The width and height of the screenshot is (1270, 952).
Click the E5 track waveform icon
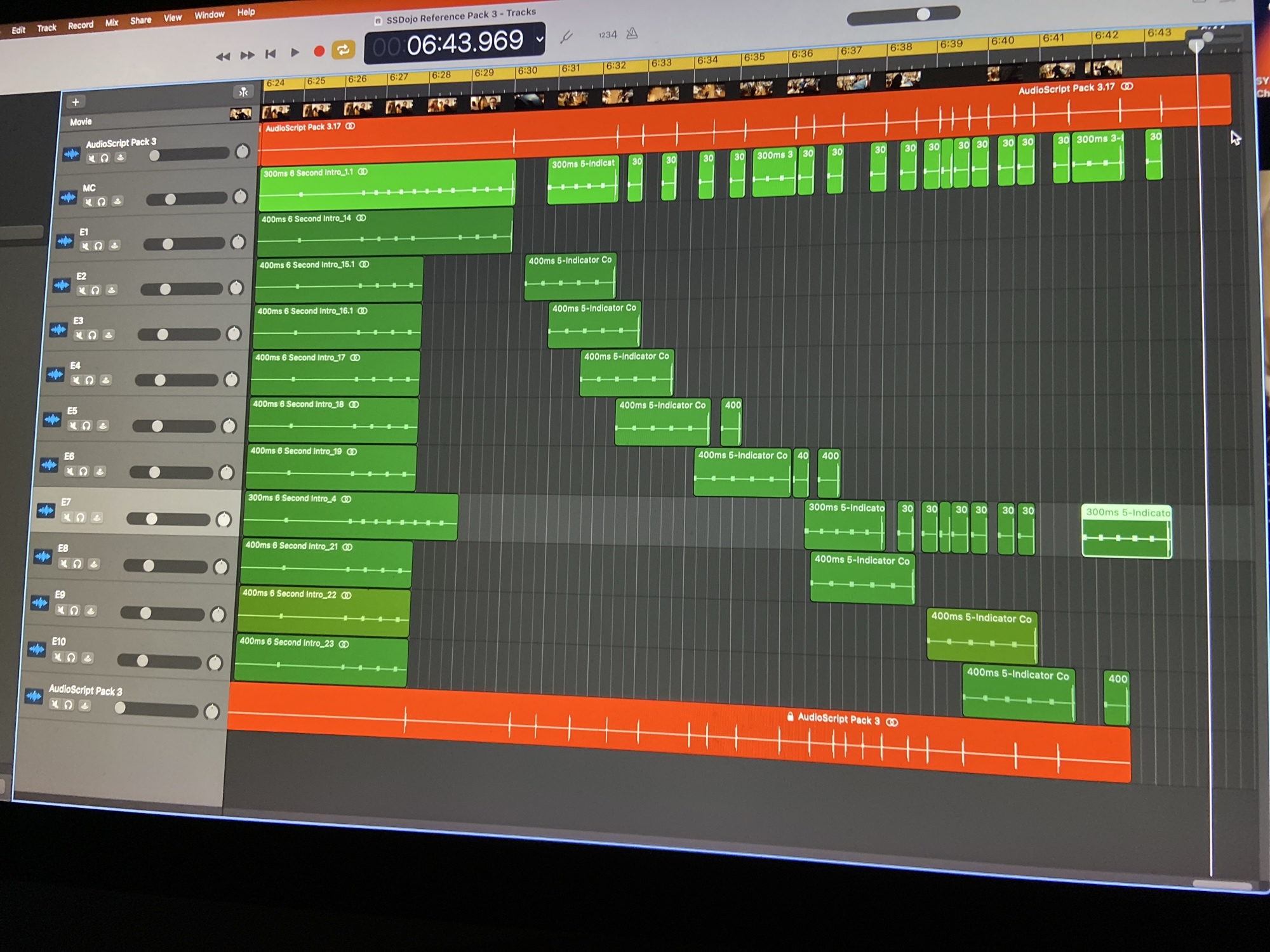pyautogui.click(x=52, y=420)
